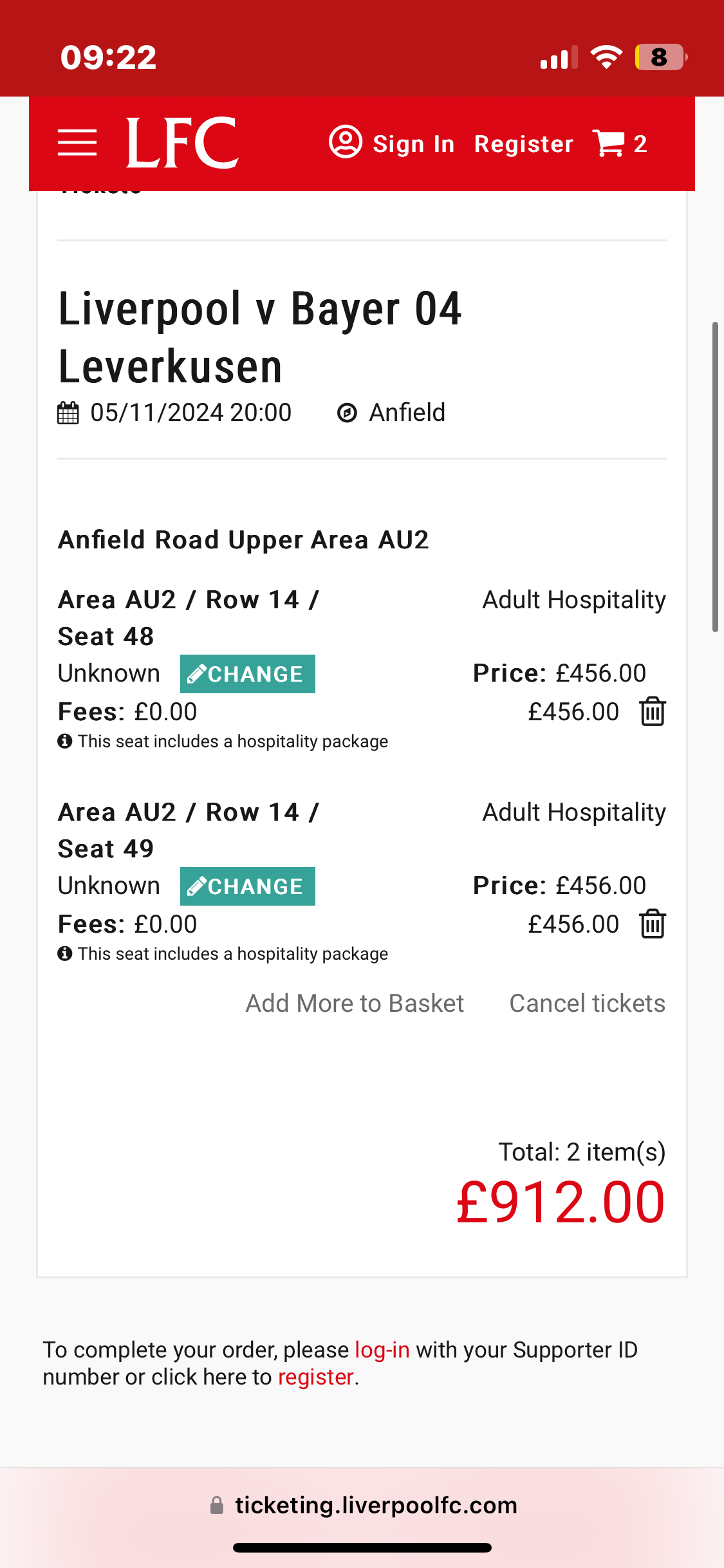724x1568 pixels.
Task: Click Add More to Basket
Action: [x=355, y=1003]
